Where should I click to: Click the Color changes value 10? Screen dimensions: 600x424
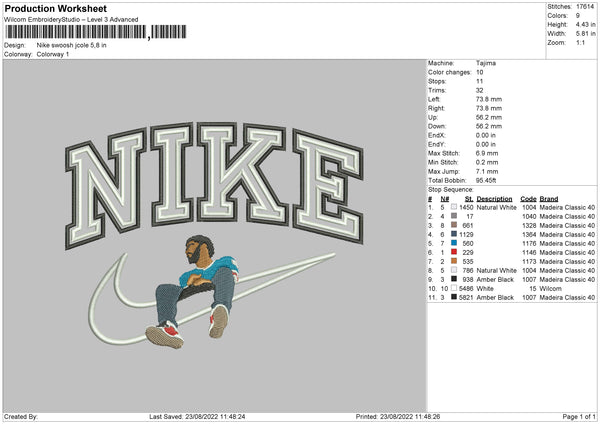[480, 72]
